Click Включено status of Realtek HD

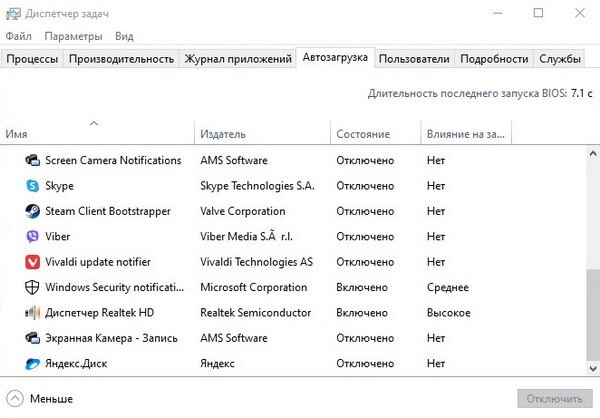pos(362,313)
